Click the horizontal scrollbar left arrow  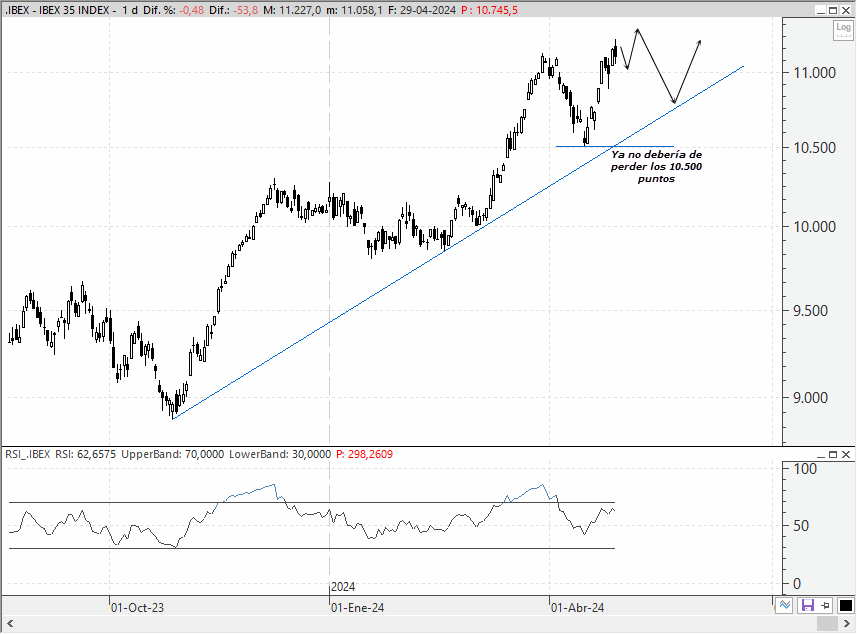pos(10,624)
